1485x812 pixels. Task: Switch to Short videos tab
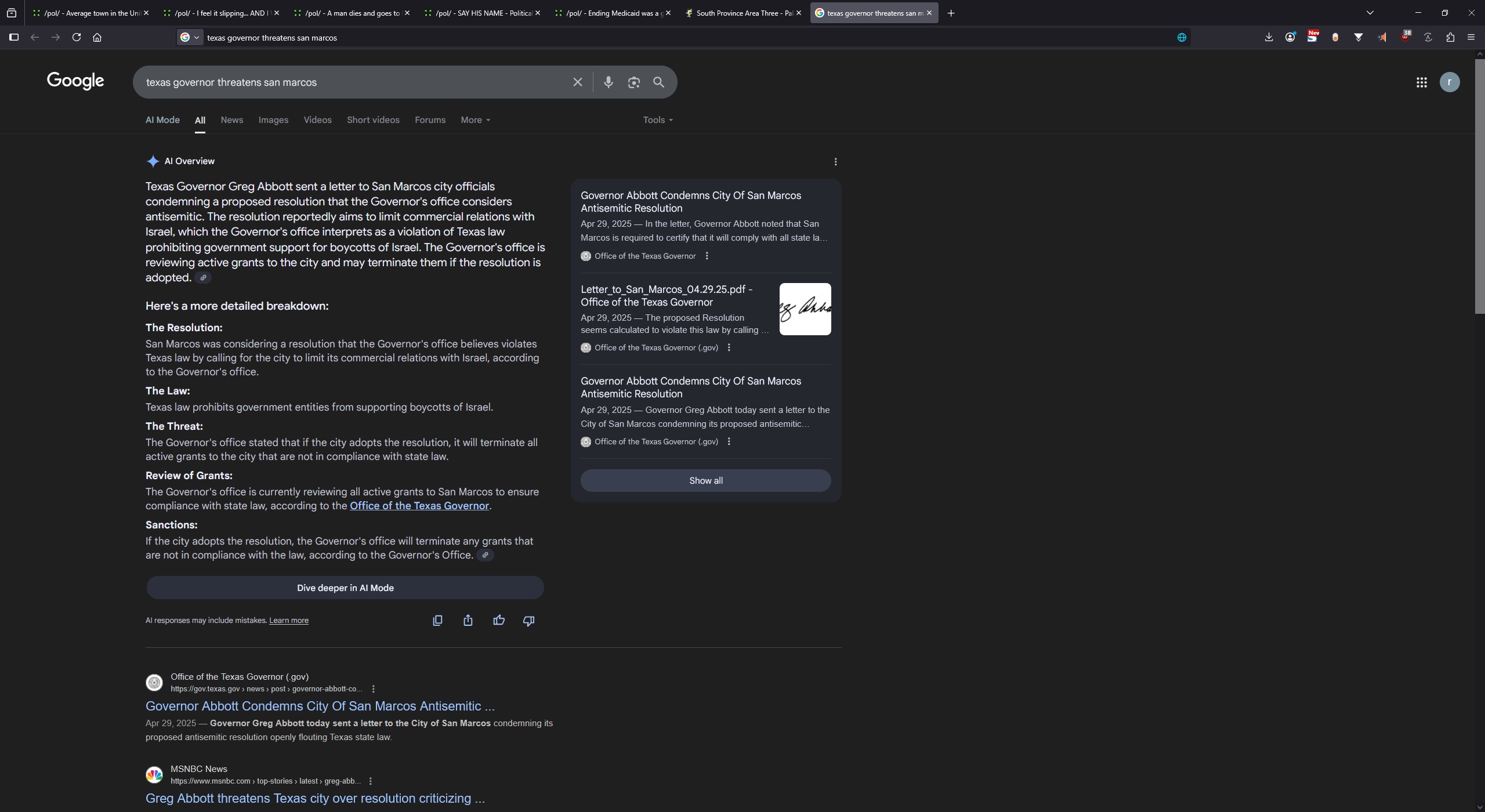coord(373,120)
